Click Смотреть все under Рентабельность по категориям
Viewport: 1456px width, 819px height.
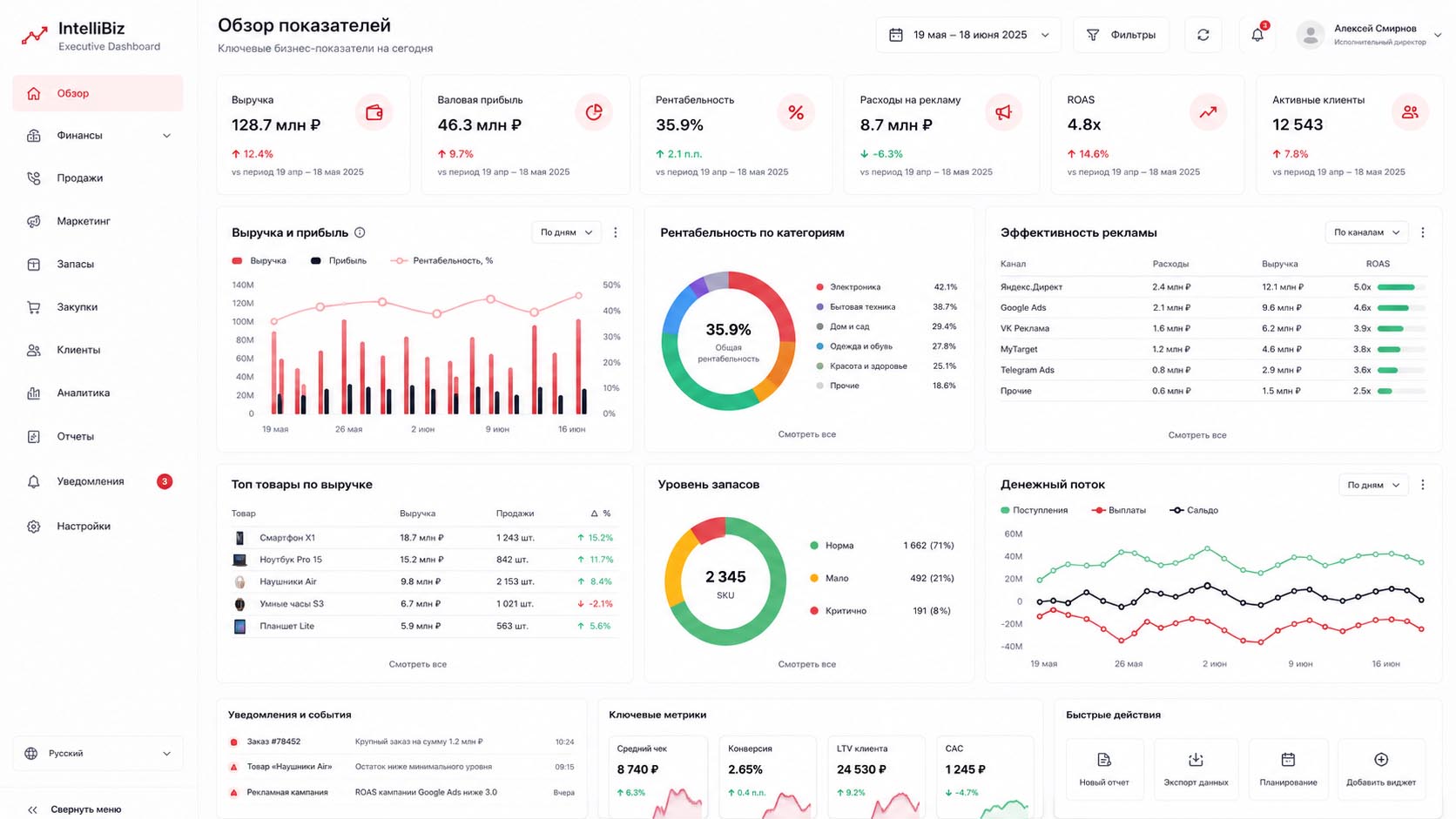(806, 434)
